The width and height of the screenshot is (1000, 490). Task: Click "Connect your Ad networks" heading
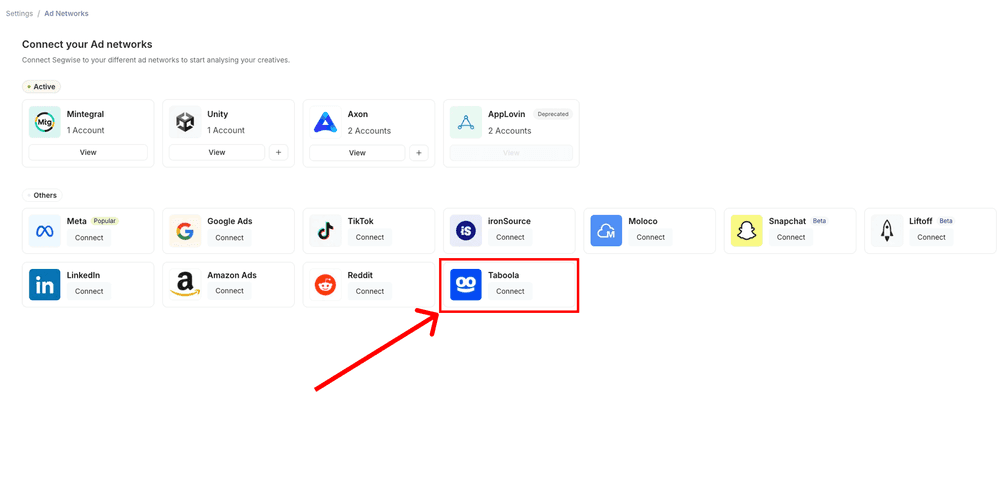[87, 44]
